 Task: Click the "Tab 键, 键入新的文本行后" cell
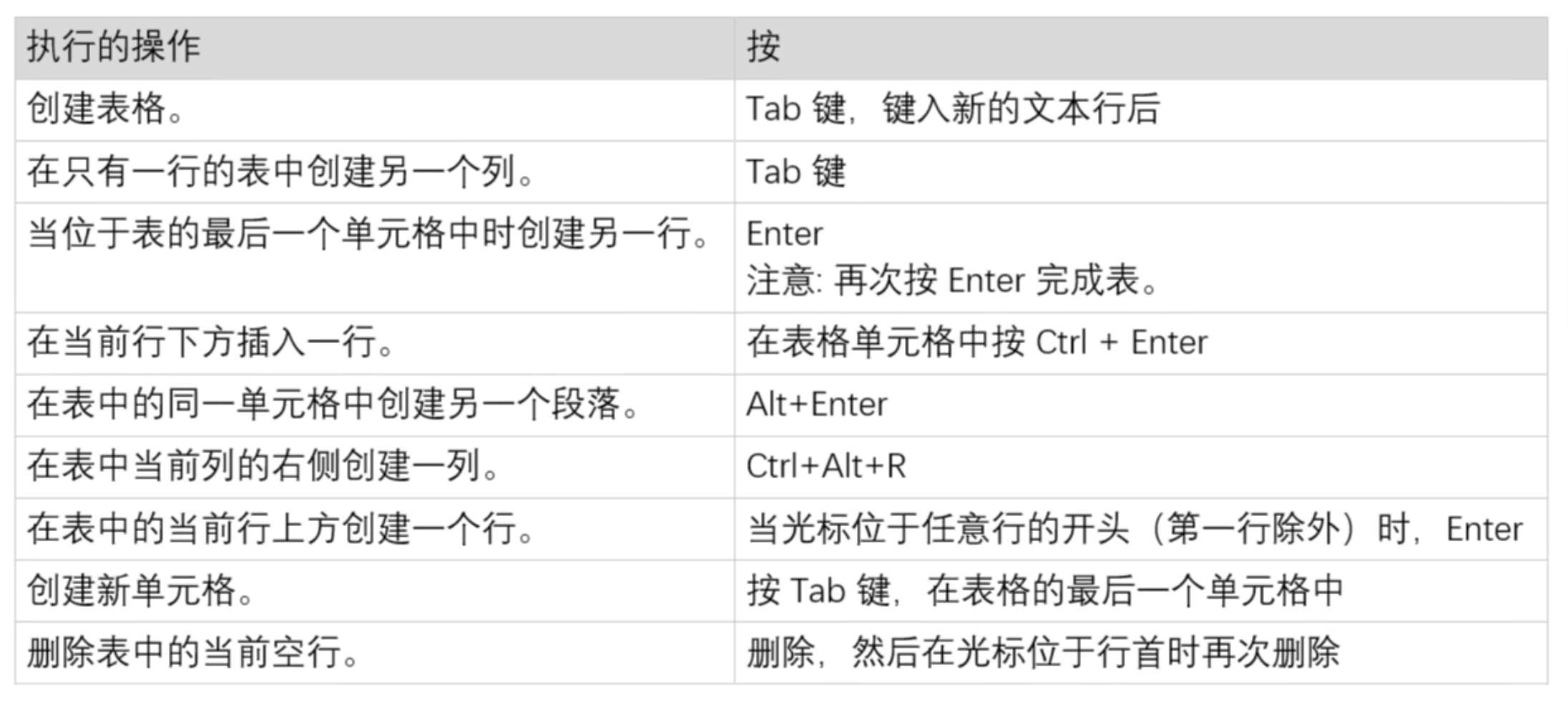pyautogui.click(x=952, y=110)
